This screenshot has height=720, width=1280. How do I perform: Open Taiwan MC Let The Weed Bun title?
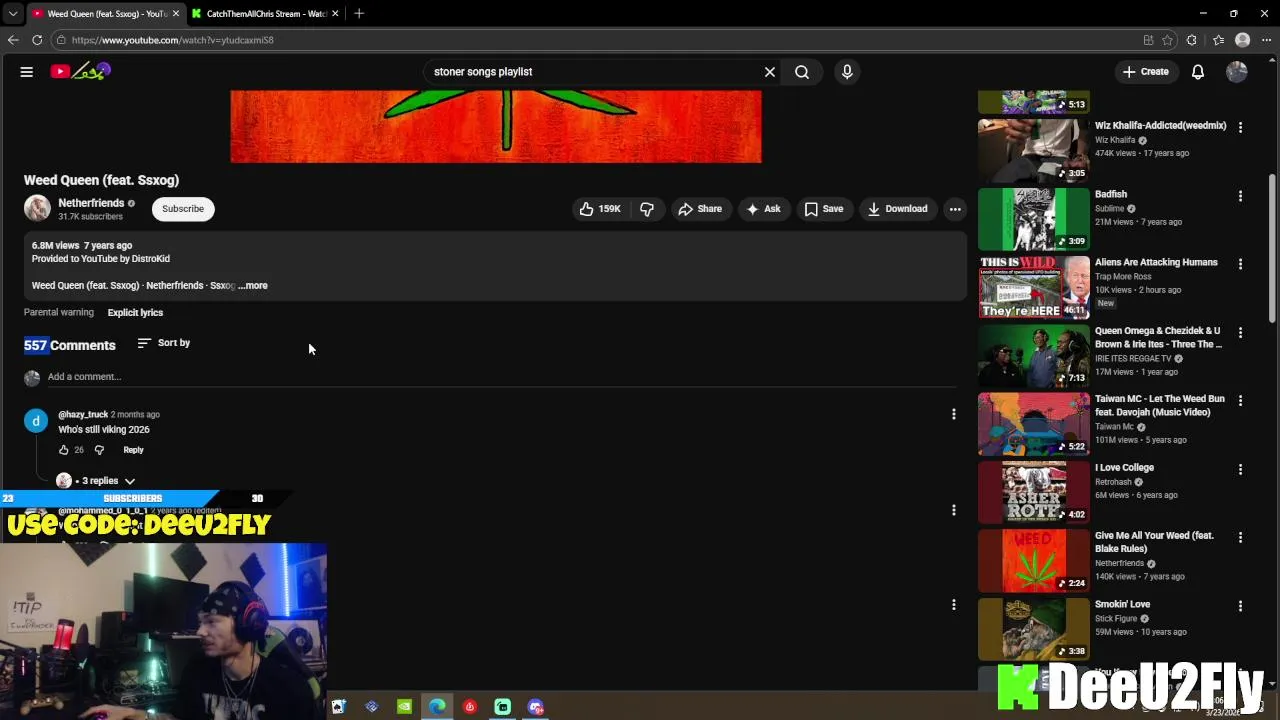point(1159,405)
